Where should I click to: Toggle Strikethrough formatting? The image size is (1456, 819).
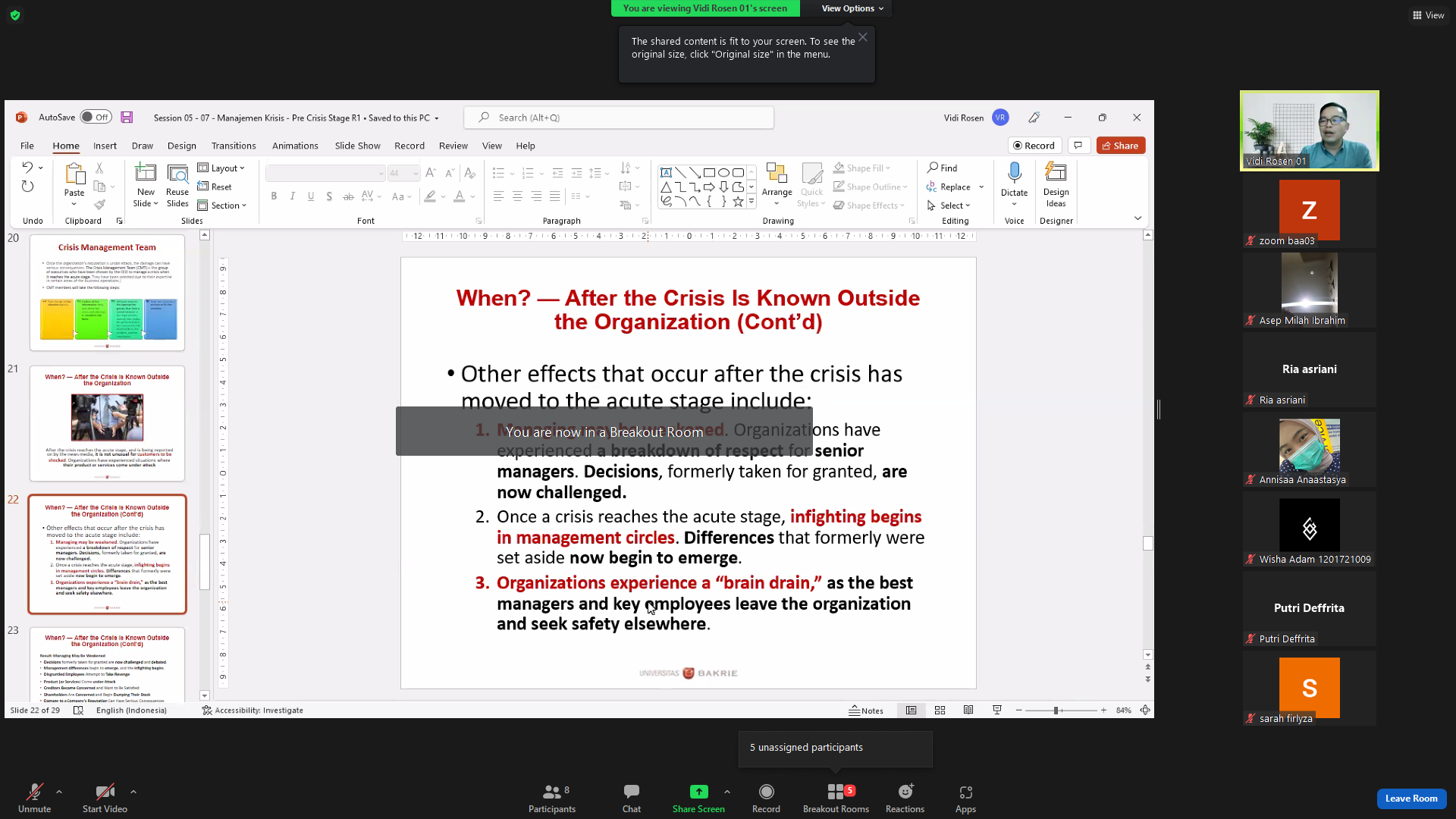[348, 196]
